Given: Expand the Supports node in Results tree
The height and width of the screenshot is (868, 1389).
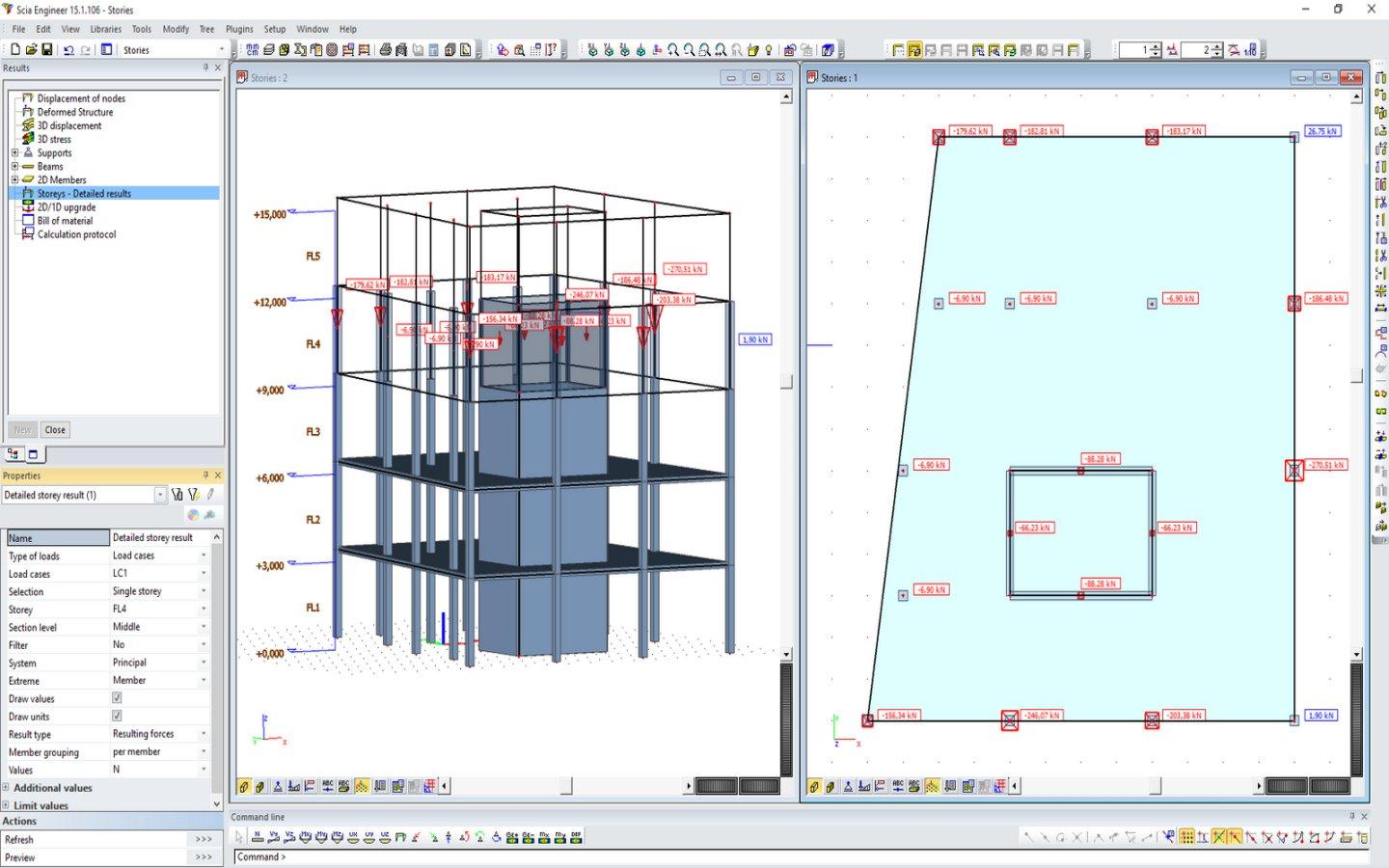Looking at the screenshot, I should tap(15, 152).
